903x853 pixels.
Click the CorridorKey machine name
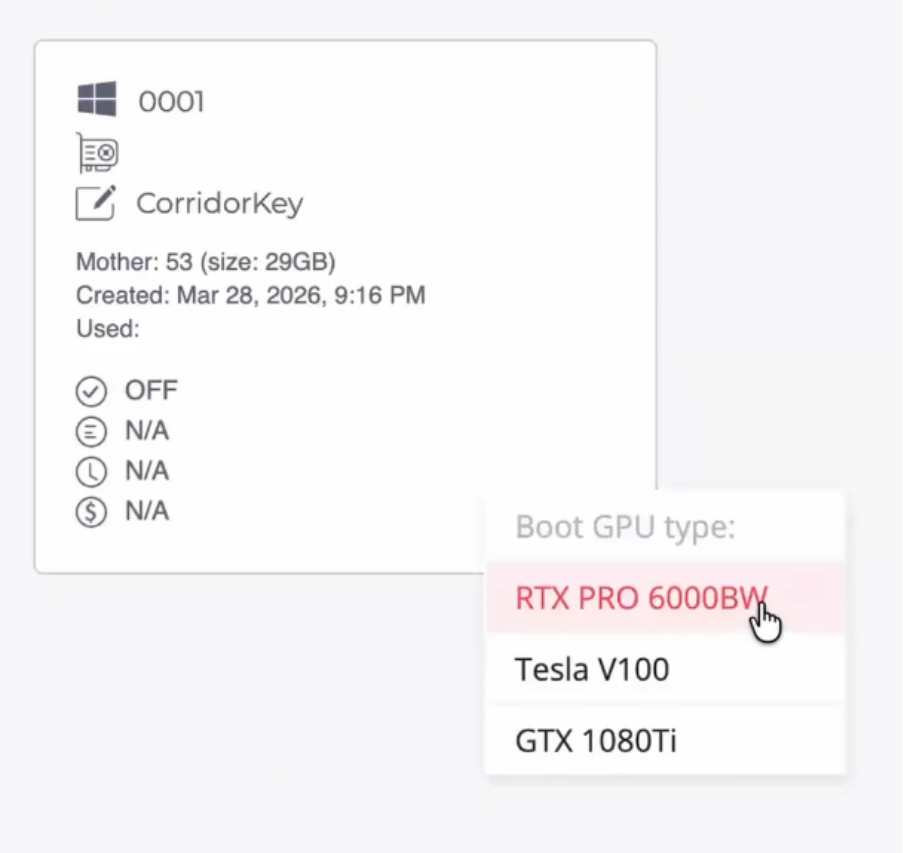(219, 203)
